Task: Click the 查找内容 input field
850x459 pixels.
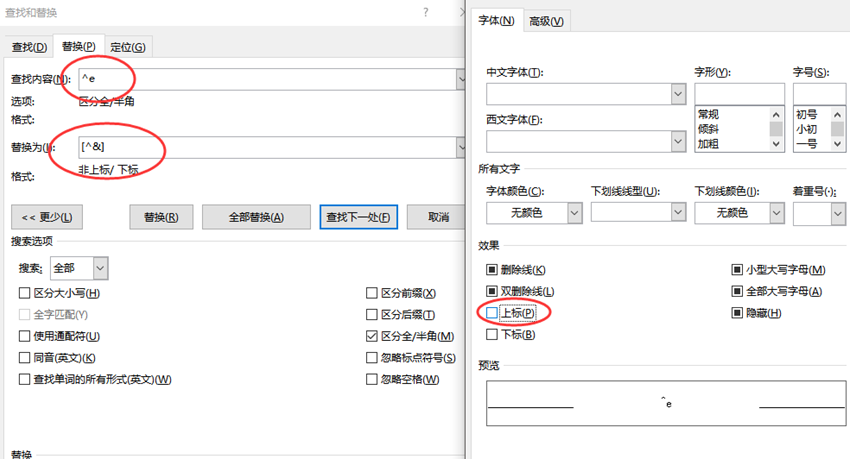Action: (x=267, y=79)
